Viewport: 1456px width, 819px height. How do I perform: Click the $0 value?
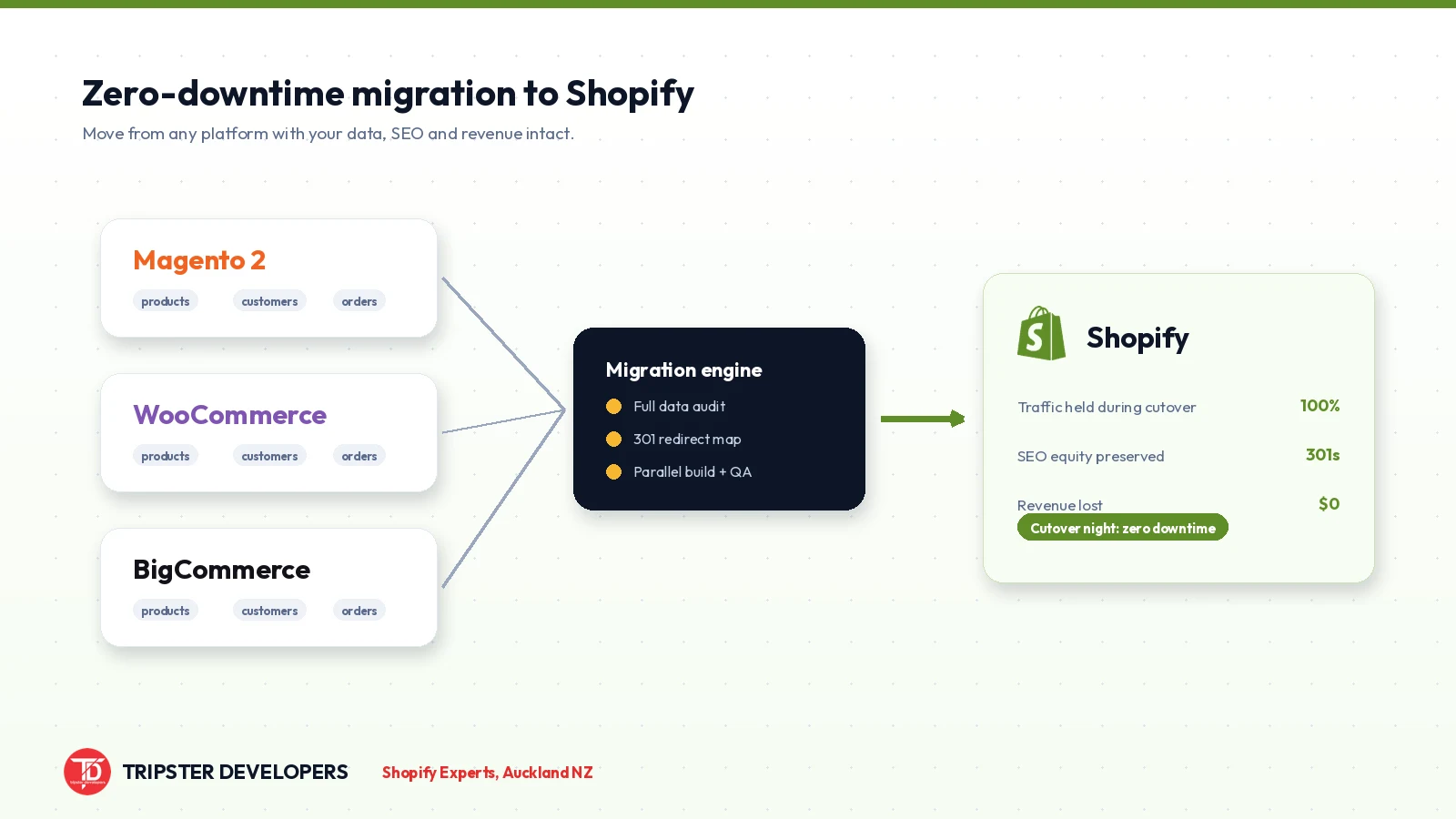pyautogui.click(x=1329, y=504)
